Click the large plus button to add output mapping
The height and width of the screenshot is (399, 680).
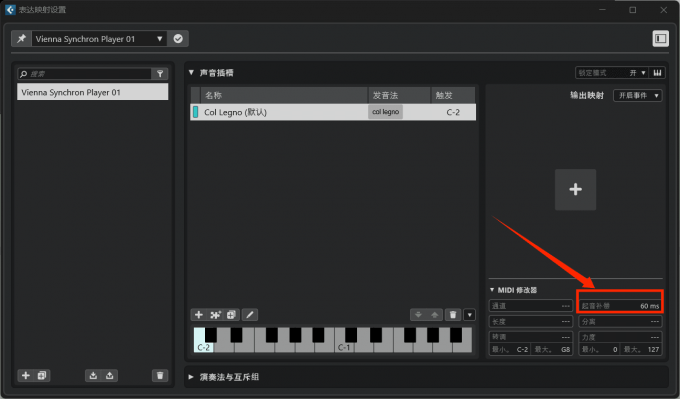(575, 190)
